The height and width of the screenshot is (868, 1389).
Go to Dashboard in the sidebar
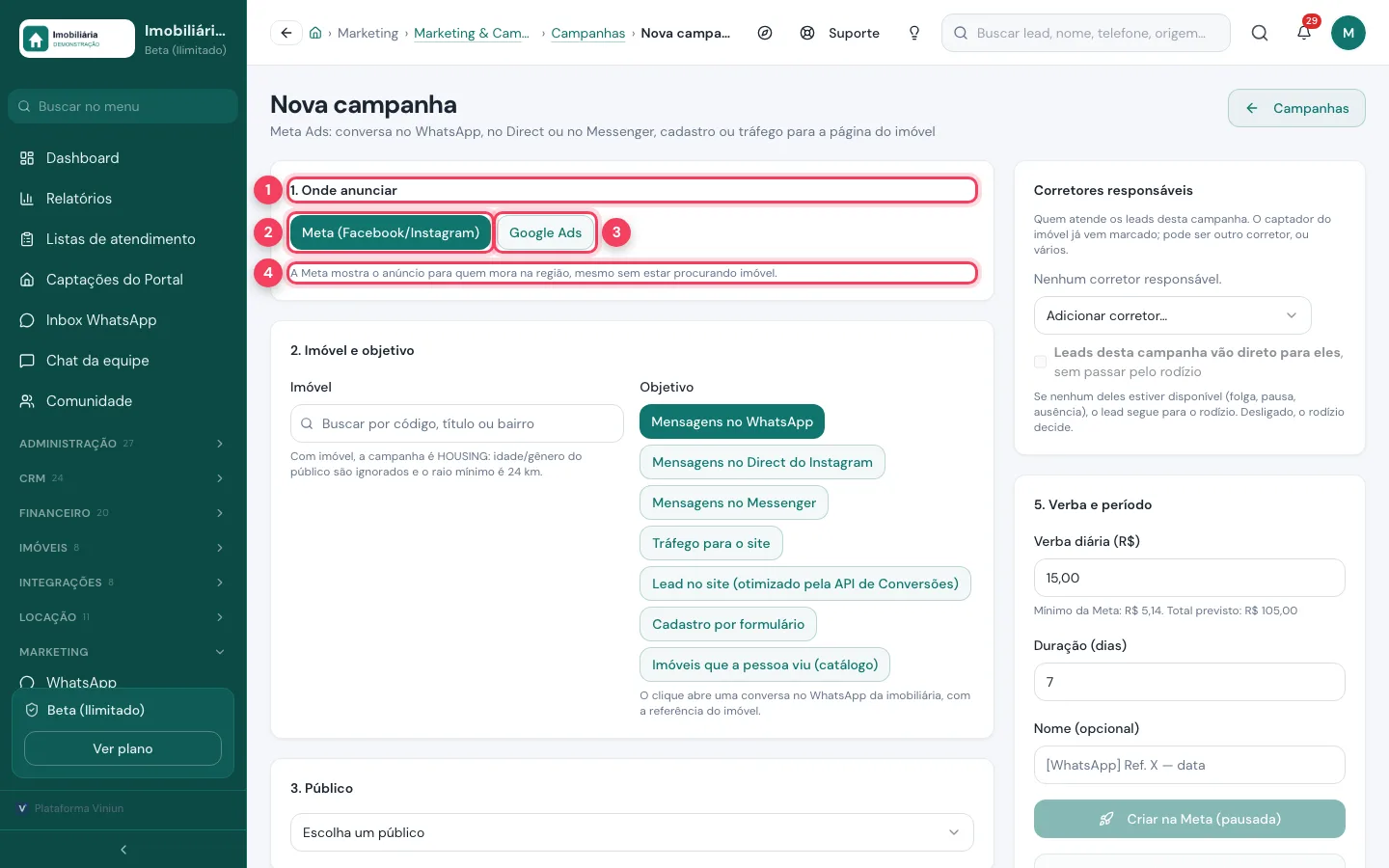(123, 158)
